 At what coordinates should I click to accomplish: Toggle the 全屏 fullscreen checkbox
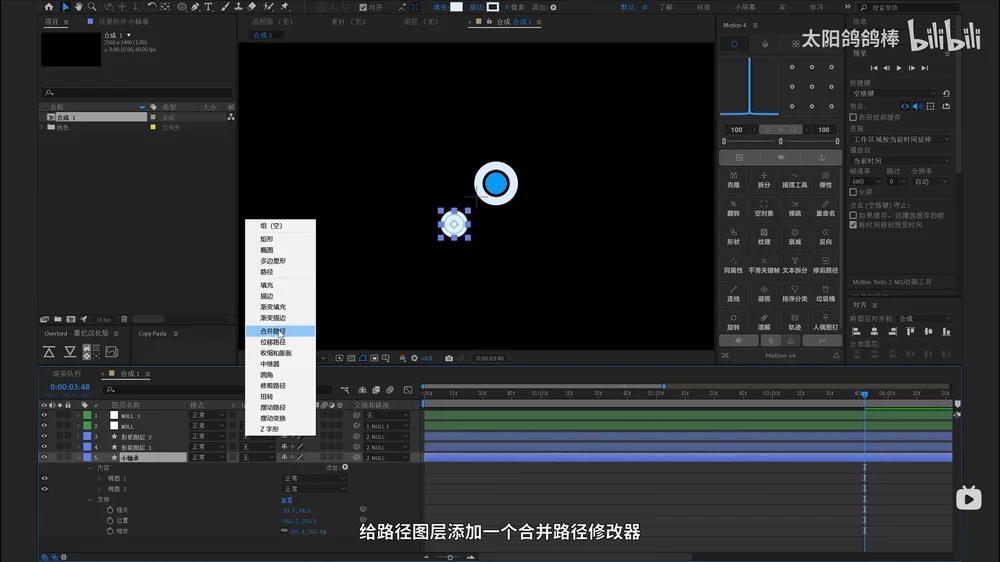click(x=853, y=192)
